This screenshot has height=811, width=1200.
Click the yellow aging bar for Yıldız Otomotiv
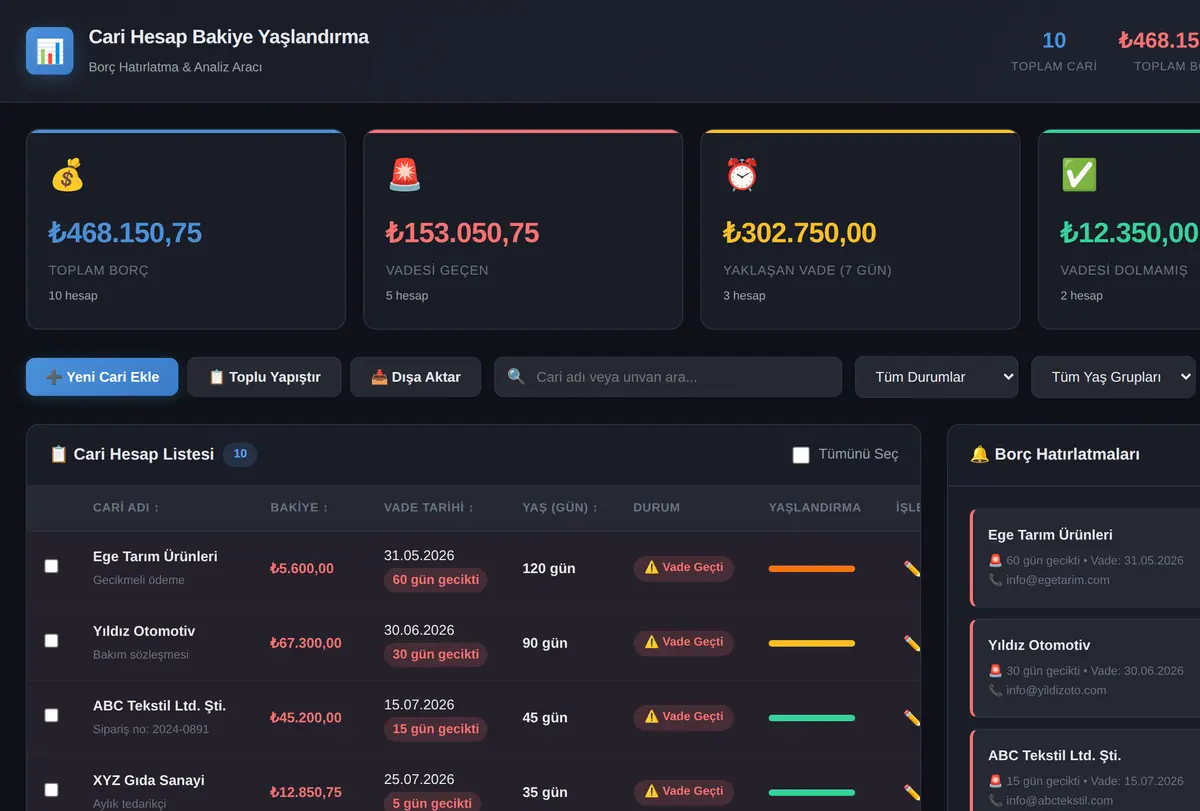pyautogui.click(x=812, y=643)
